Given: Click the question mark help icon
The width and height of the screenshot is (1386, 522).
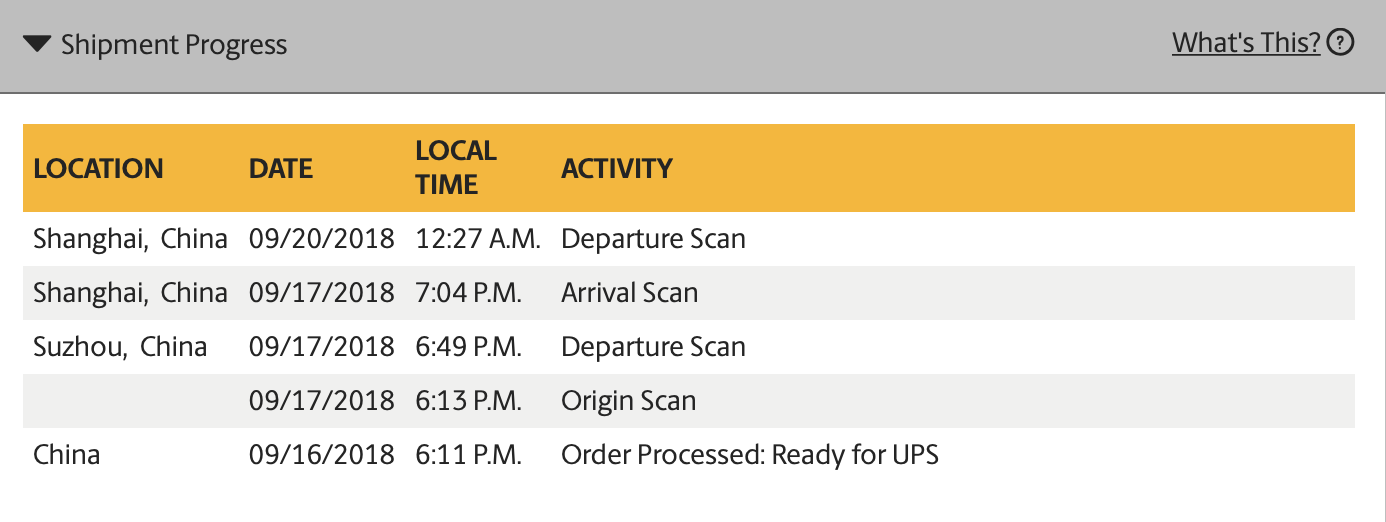Looking at the screenshot, I should pyautogui.click(x=1340, y=43).
